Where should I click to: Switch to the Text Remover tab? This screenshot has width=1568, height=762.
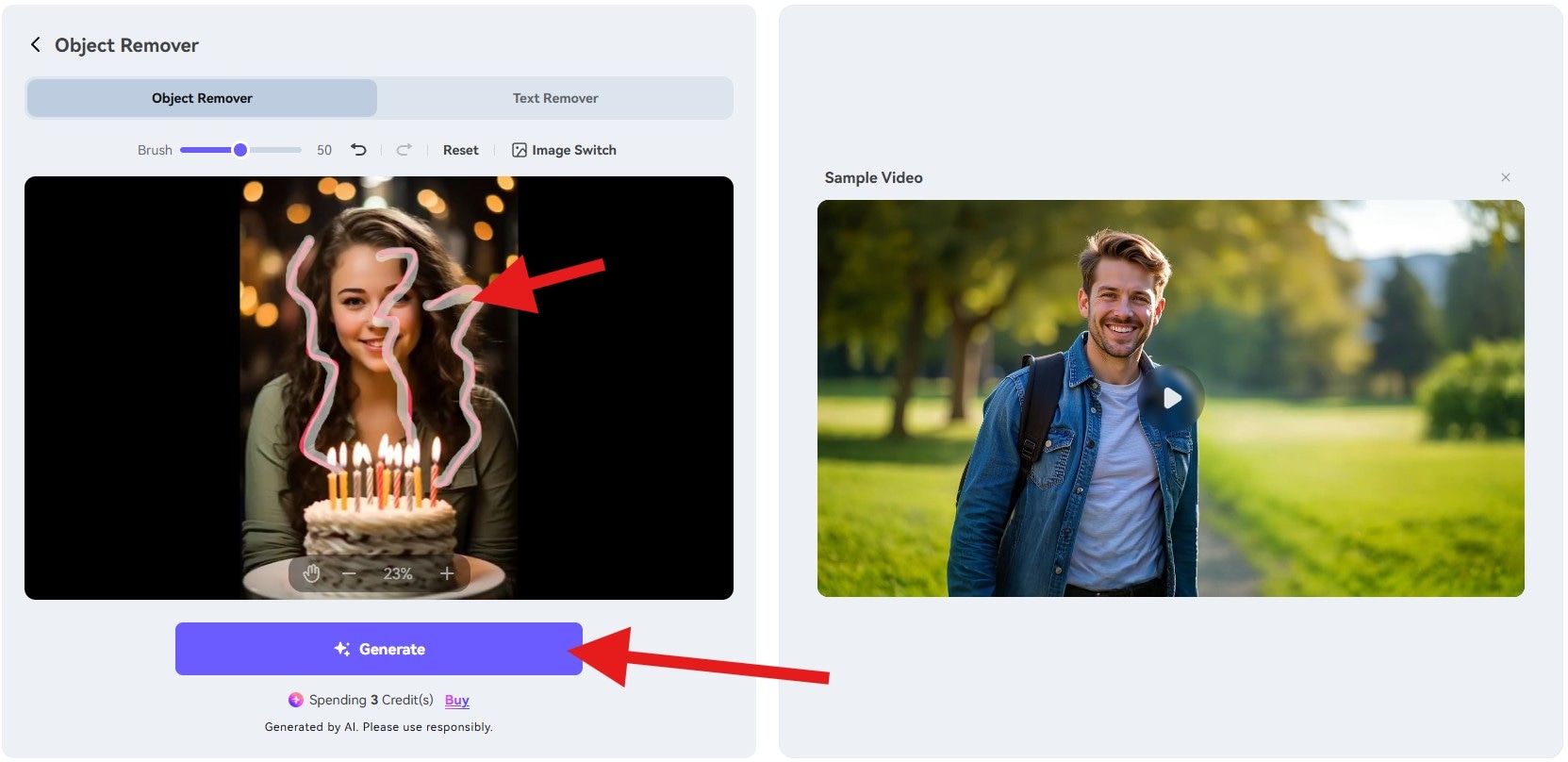555,98
